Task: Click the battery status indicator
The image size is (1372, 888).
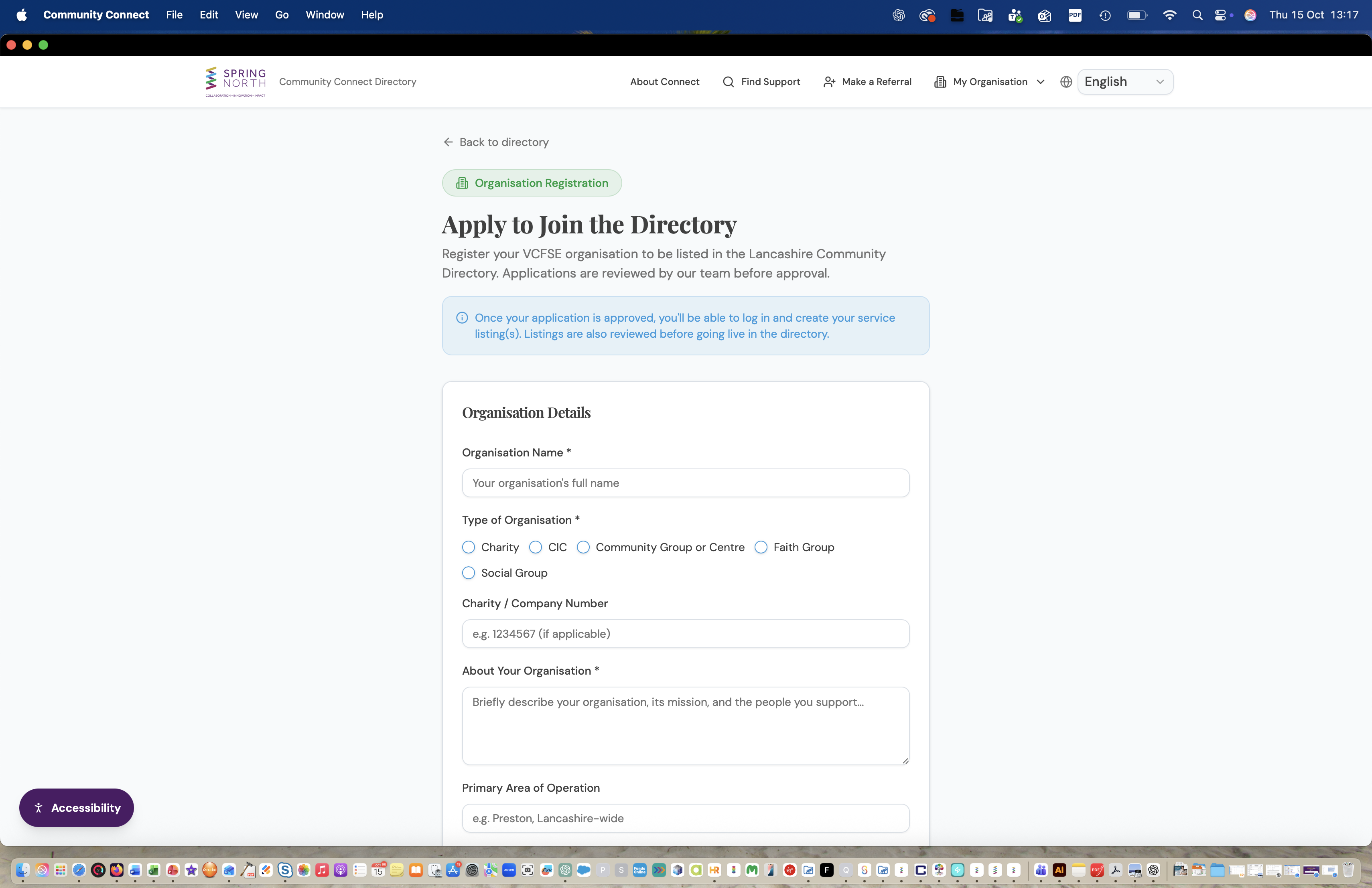Action: [x=1137, y=15]
